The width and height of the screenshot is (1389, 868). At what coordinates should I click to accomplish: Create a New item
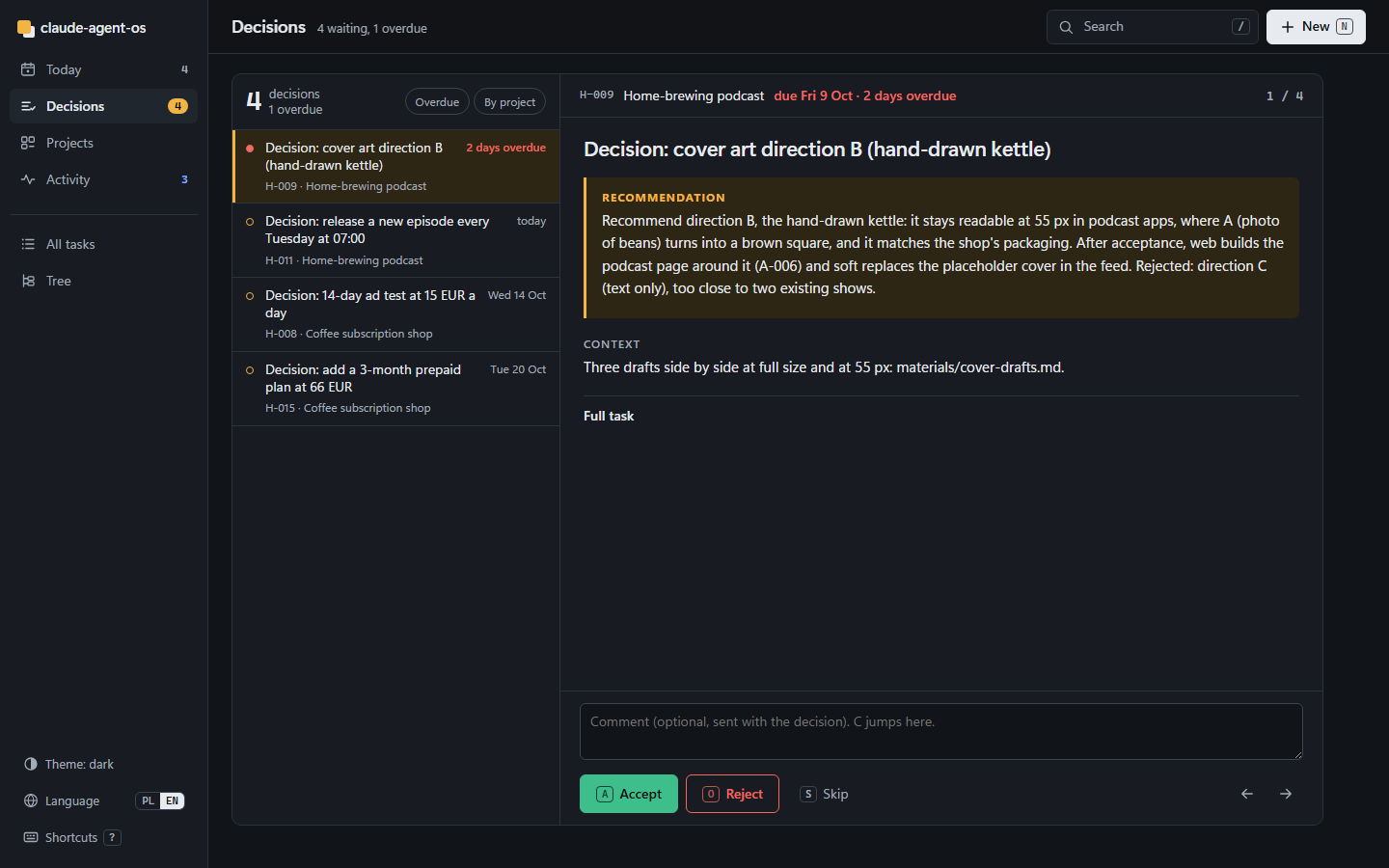point(1316,27)
